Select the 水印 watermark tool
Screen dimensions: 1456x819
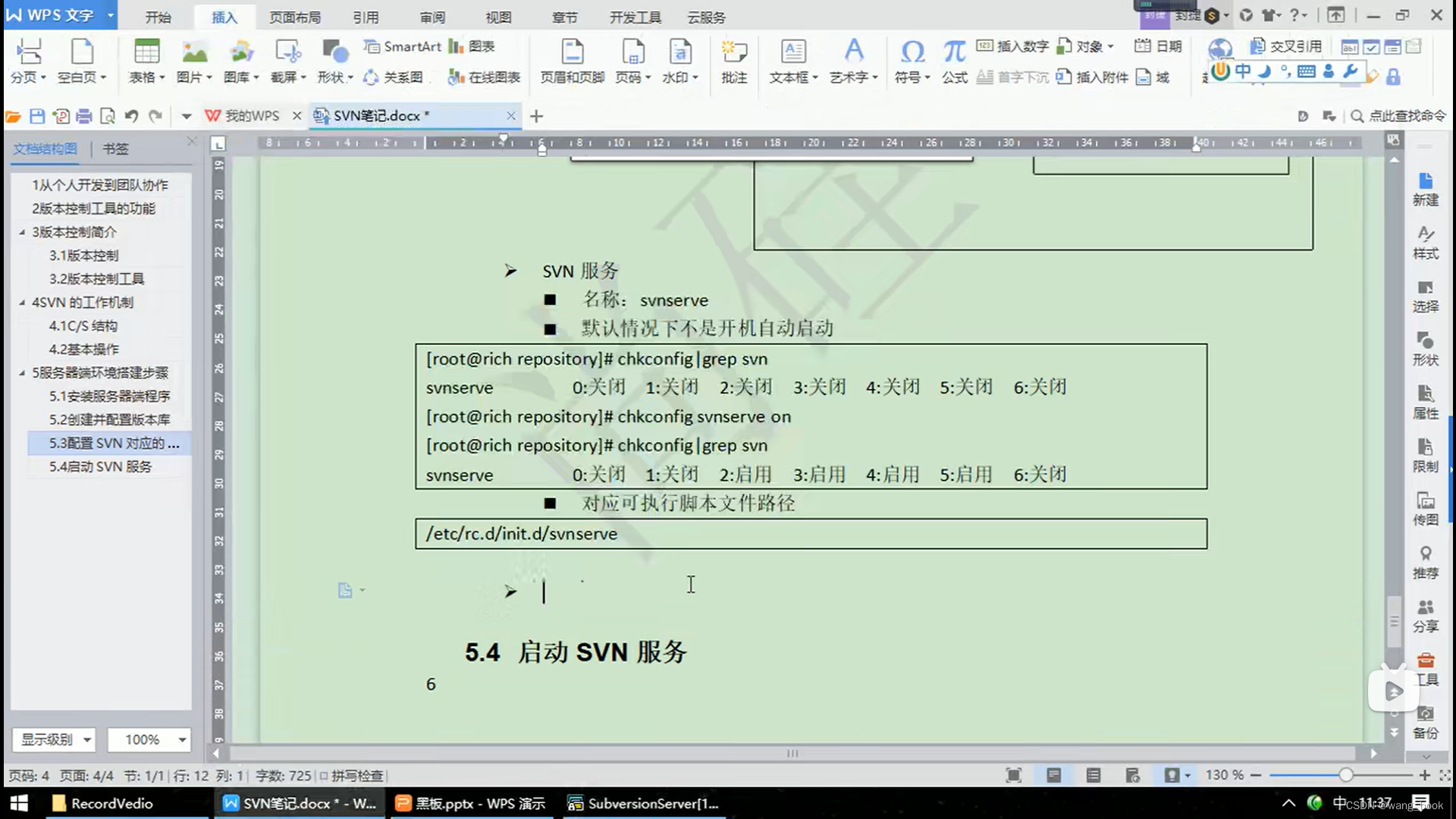[x=677, y=61]
